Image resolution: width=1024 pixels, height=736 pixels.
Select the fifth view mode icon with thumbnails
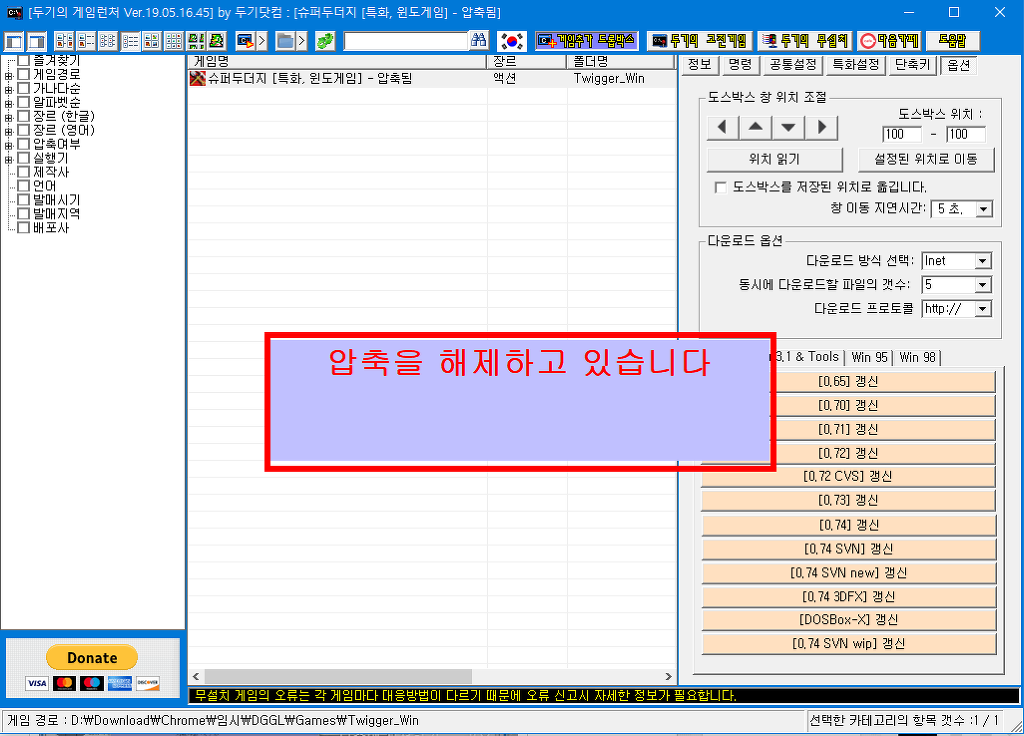[152, 41]
